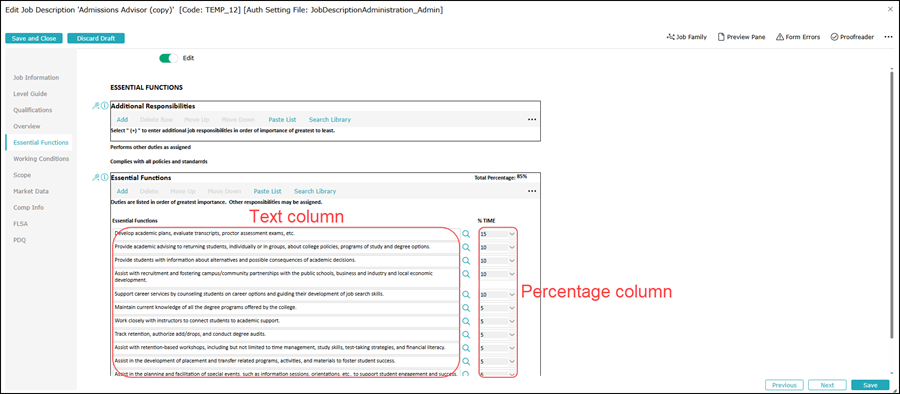
Task: Go to Comp Info section
Action: point(29,207)
